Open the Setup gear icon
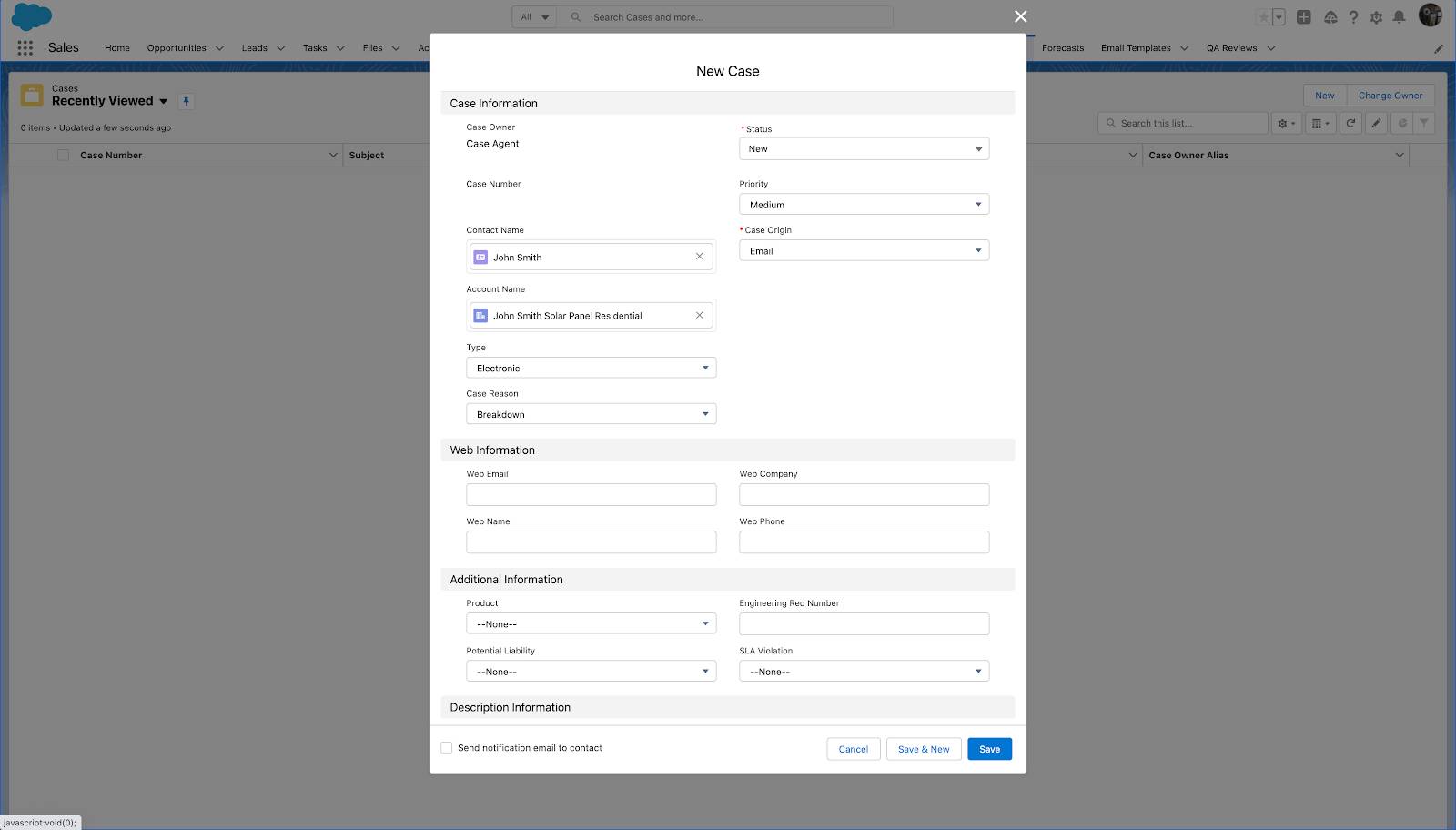The height and width of the screenshot is (830, 1456). pyautogui.click(x=1376, y=16)
